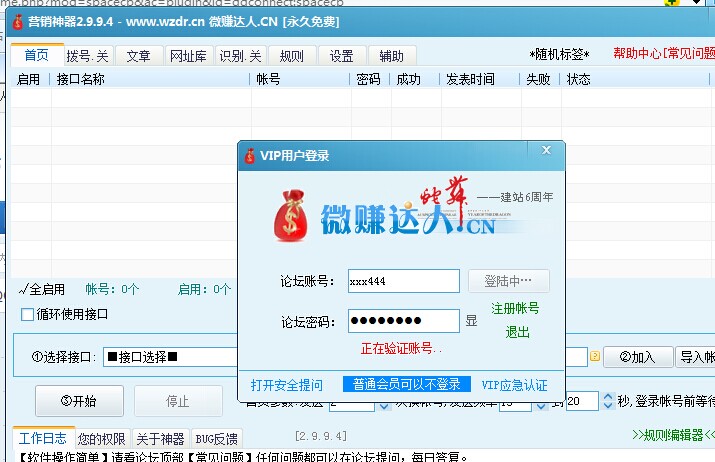Select the 网址库 tab

coord(188,56)
